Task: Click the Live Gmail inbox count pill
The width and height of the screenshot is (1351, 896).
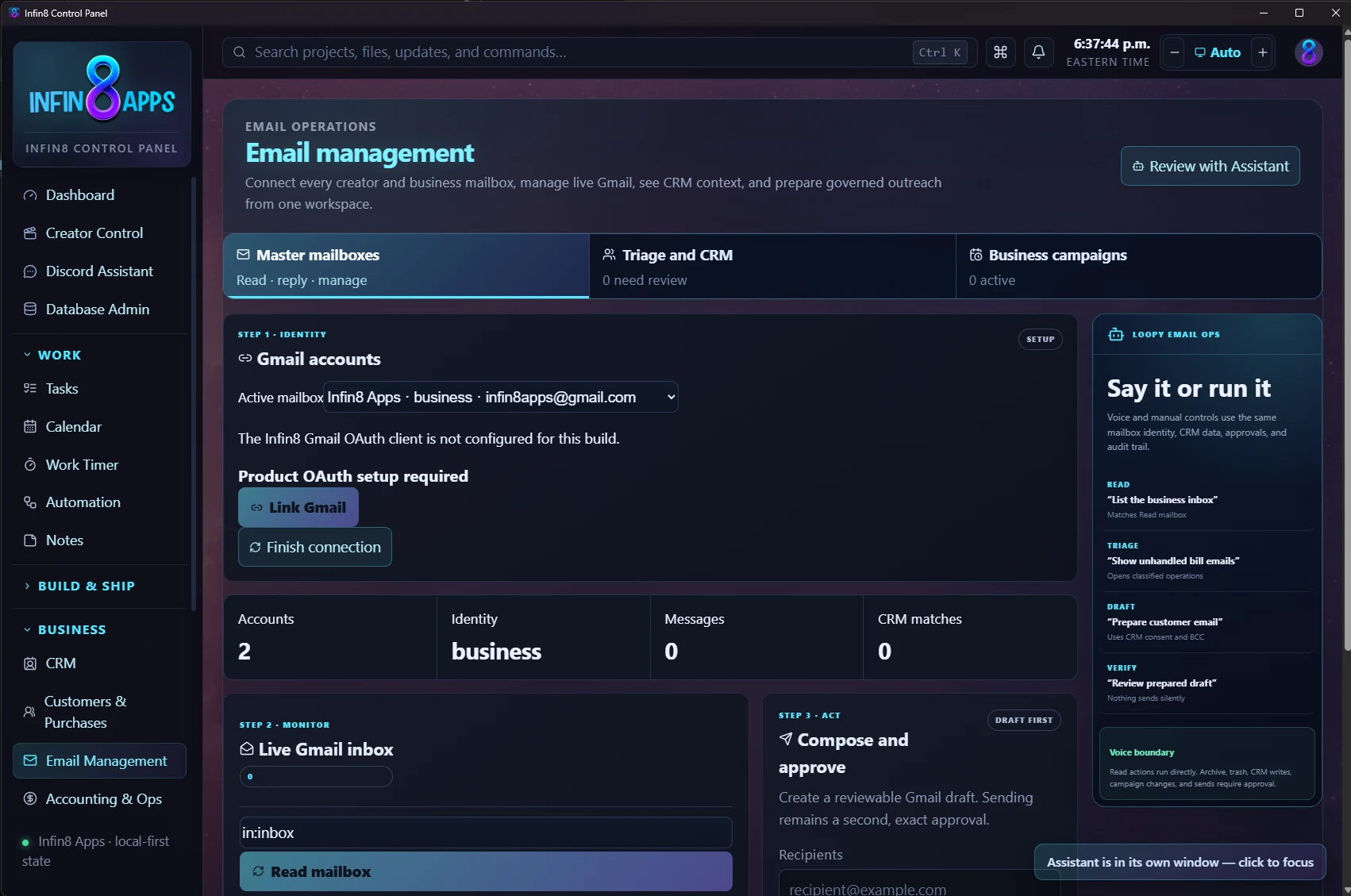Action: coord(316,776)
